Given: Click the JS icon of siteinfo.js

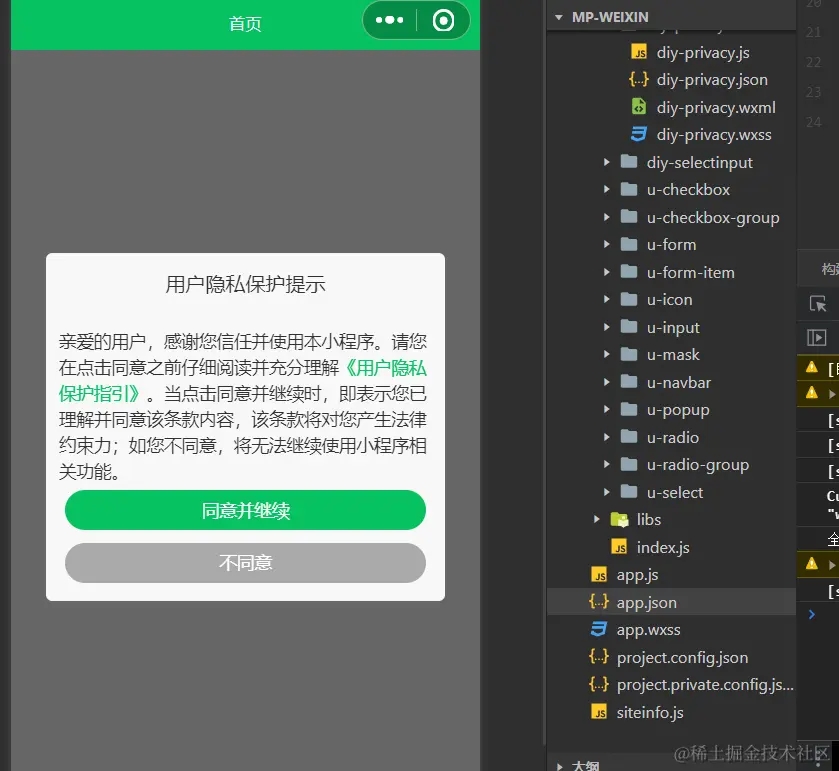Looking at the screenshot, I should pos(599,712).
